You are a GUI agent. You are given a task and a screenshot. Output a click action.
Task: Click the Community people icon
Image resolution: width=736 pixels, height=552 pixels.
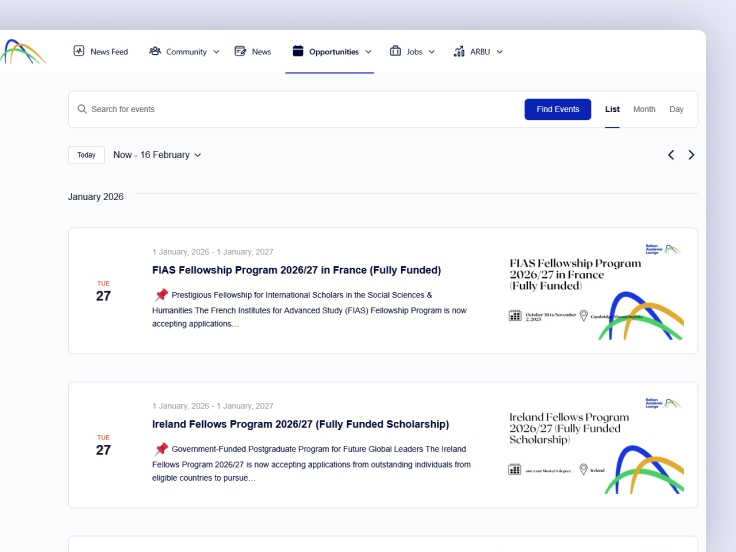pyautogui.click(x=155, y=51)
